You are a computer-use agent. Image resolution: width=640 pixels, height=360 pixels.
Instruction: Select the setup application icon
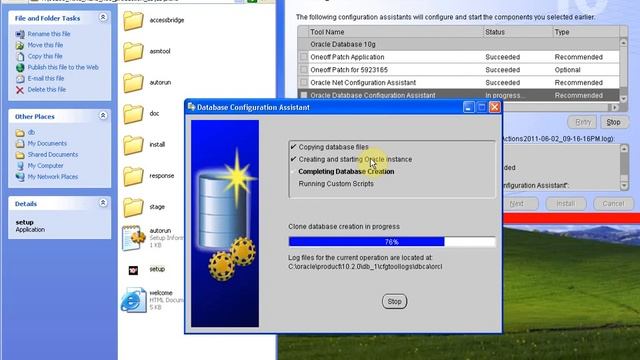(133, 270)
